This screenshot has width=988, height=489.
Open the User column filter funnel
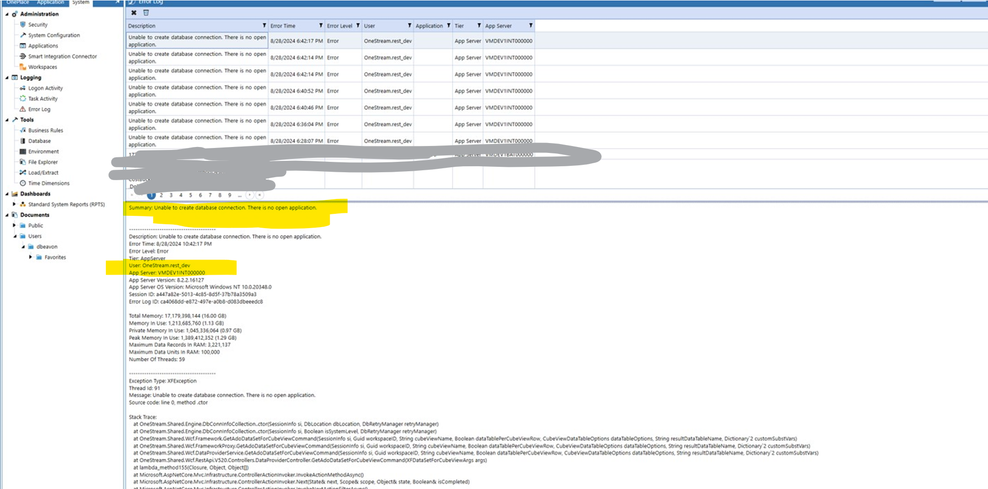410,26
